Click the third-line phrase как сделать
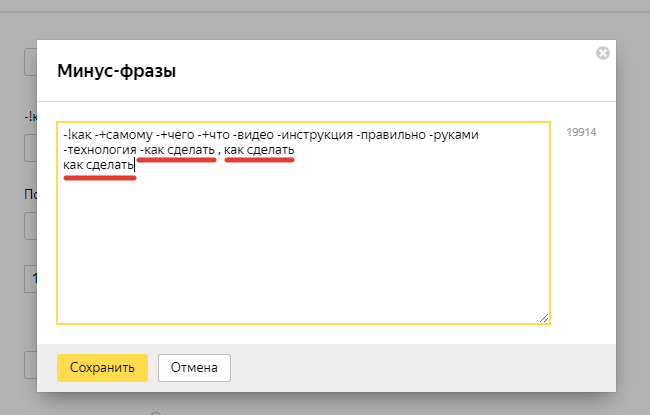This screenshot has width=650, height=415. pyautogui.click(x=98, y=165)
